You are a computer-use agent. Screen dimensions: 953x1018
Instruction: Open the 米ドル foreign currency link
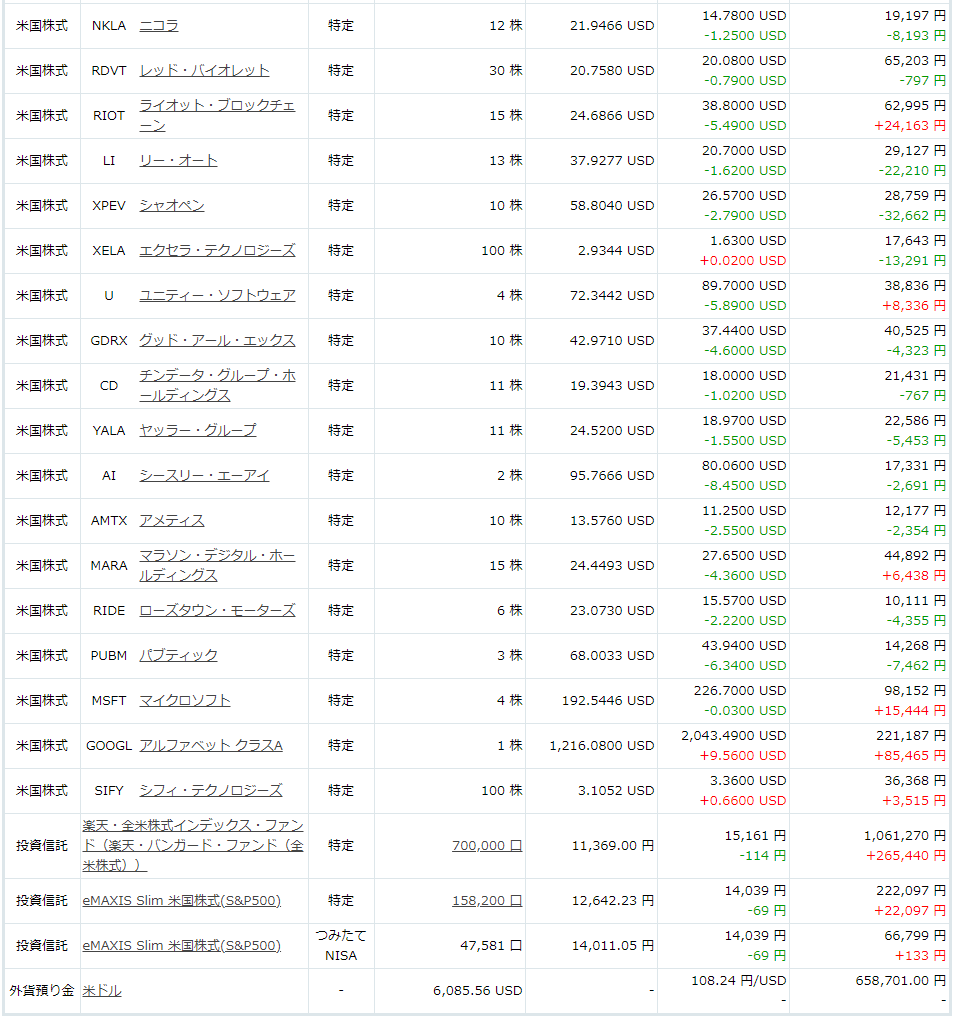(x=102, y=991)
